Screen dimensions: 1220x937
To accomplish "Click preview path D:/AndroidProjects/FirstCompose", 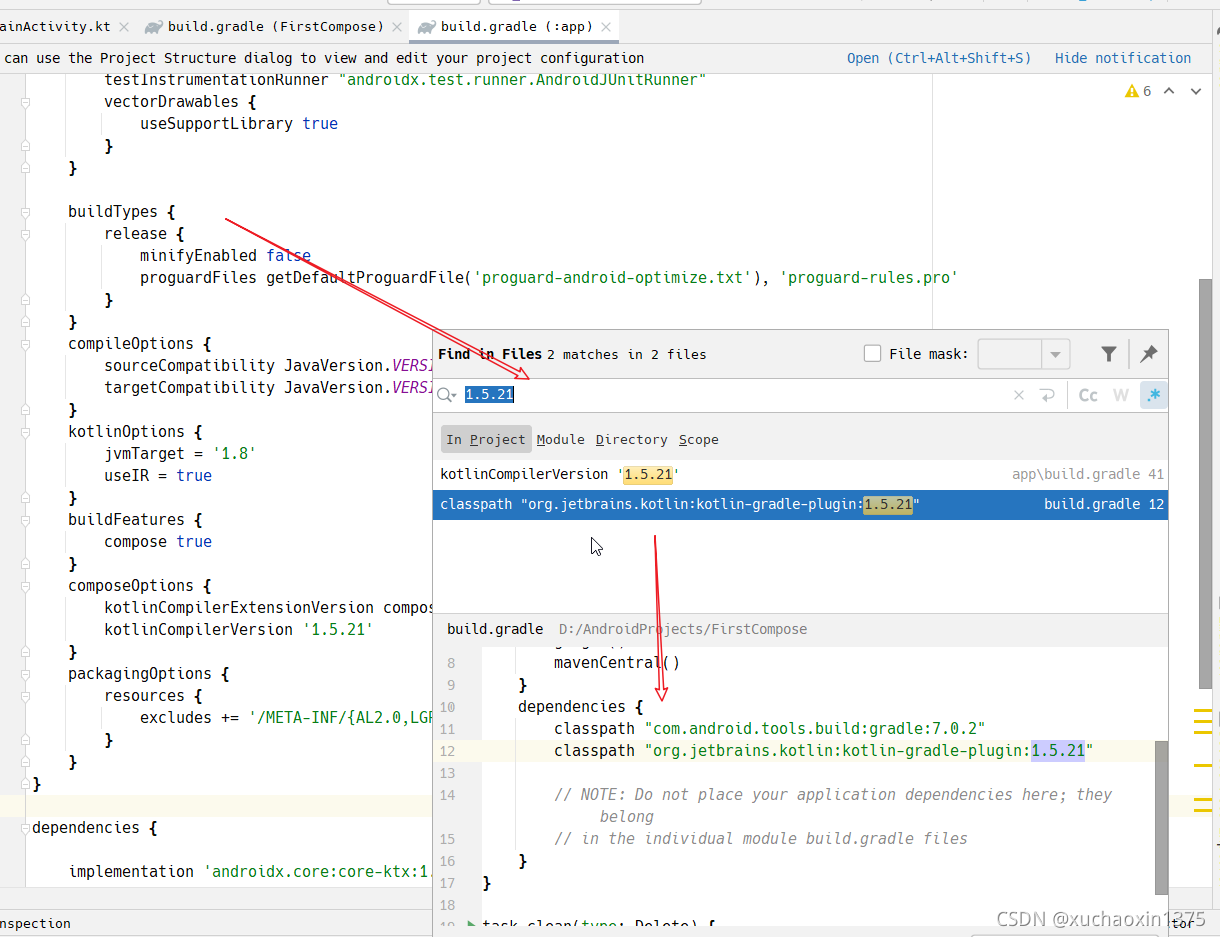I will click(x=683, y=629).
